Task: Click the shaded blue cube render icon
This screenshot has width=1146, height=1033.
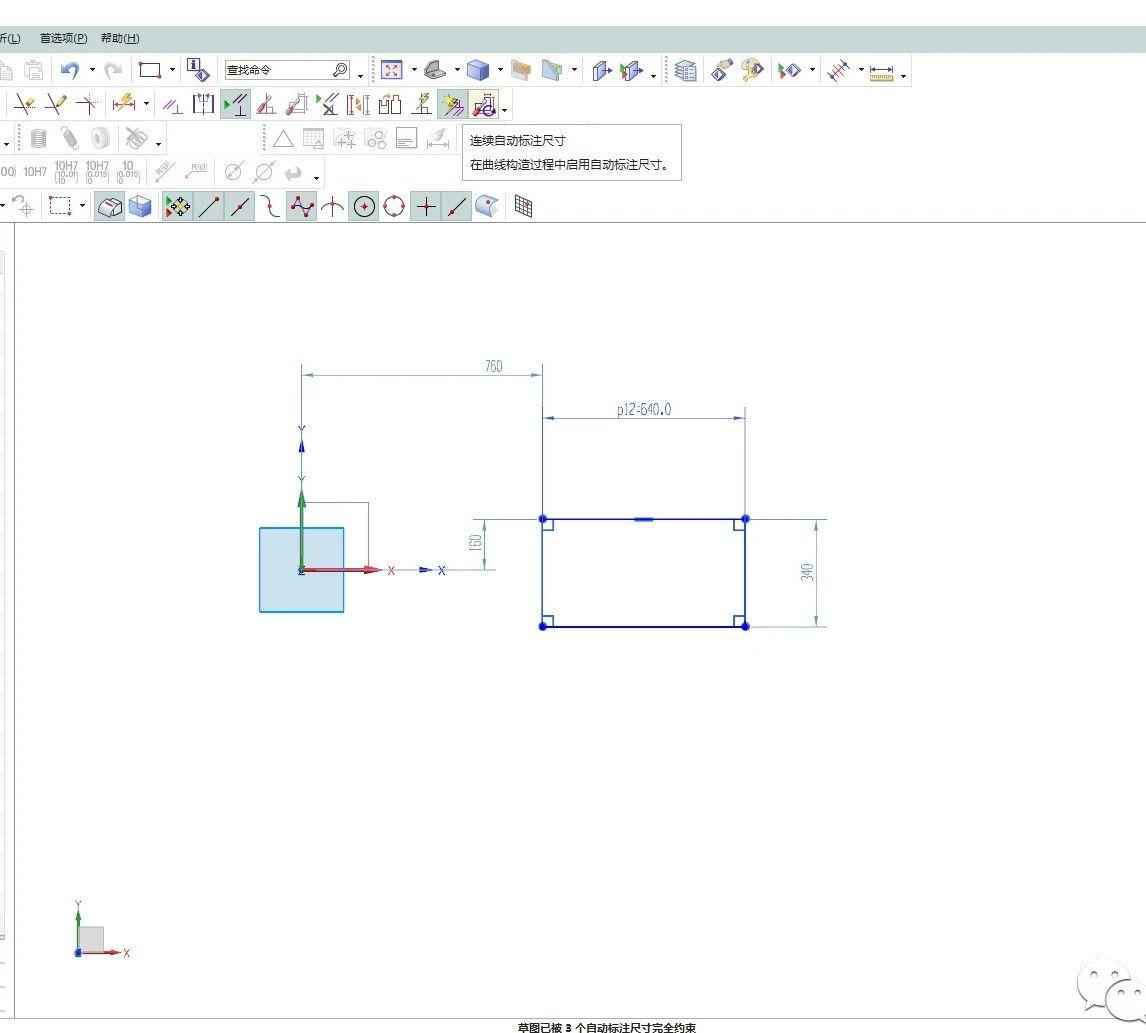Action: click(478, 70)
